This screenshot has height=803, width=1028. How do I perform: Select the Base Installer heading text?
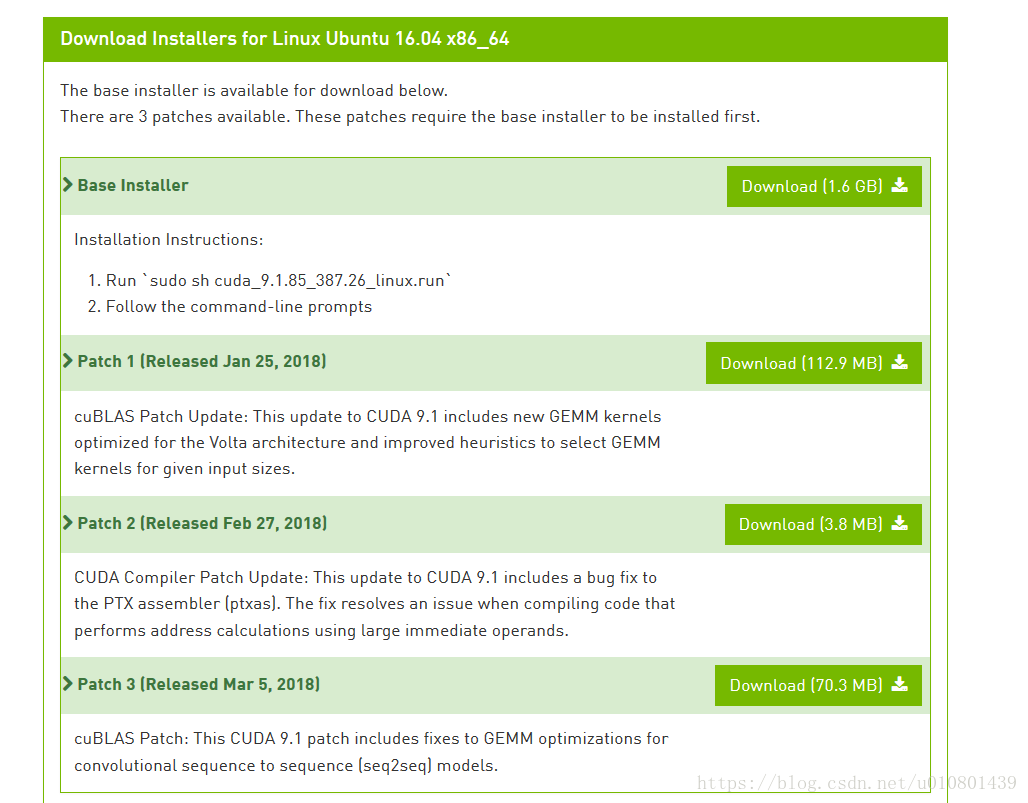133,186
